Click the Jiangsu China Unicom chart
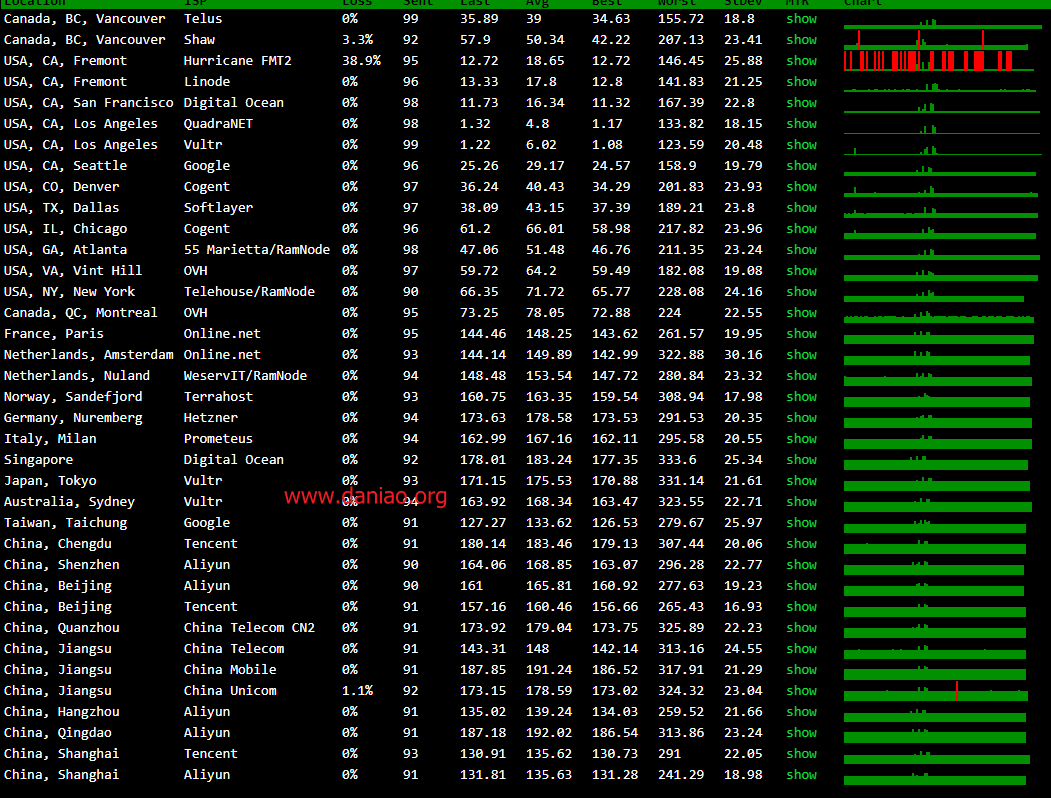Screen dimensions: 1051x798 coord(936,691)
